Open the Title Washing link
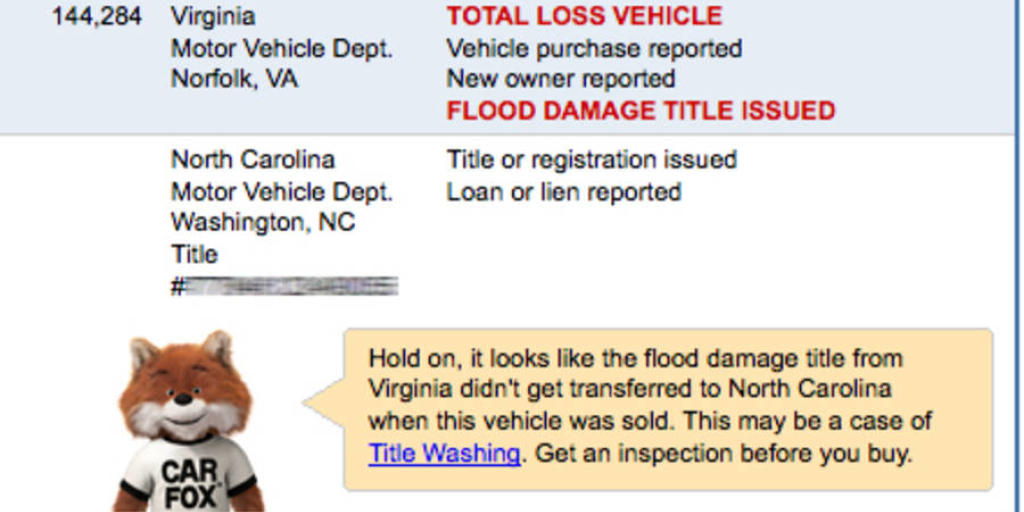The width and height of the screenshot is (1024, 512). 444,453
